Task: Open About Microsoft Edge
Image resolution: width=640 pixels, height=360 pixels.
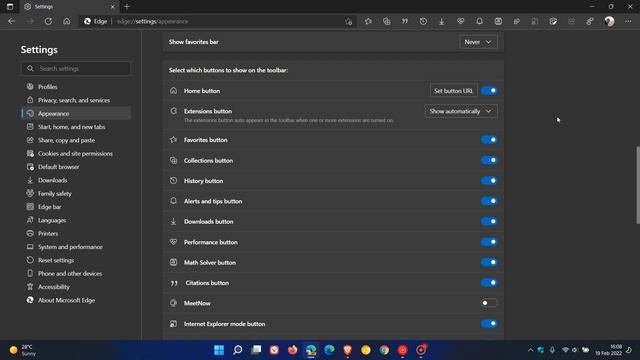Action: click(x=76, y=300)
